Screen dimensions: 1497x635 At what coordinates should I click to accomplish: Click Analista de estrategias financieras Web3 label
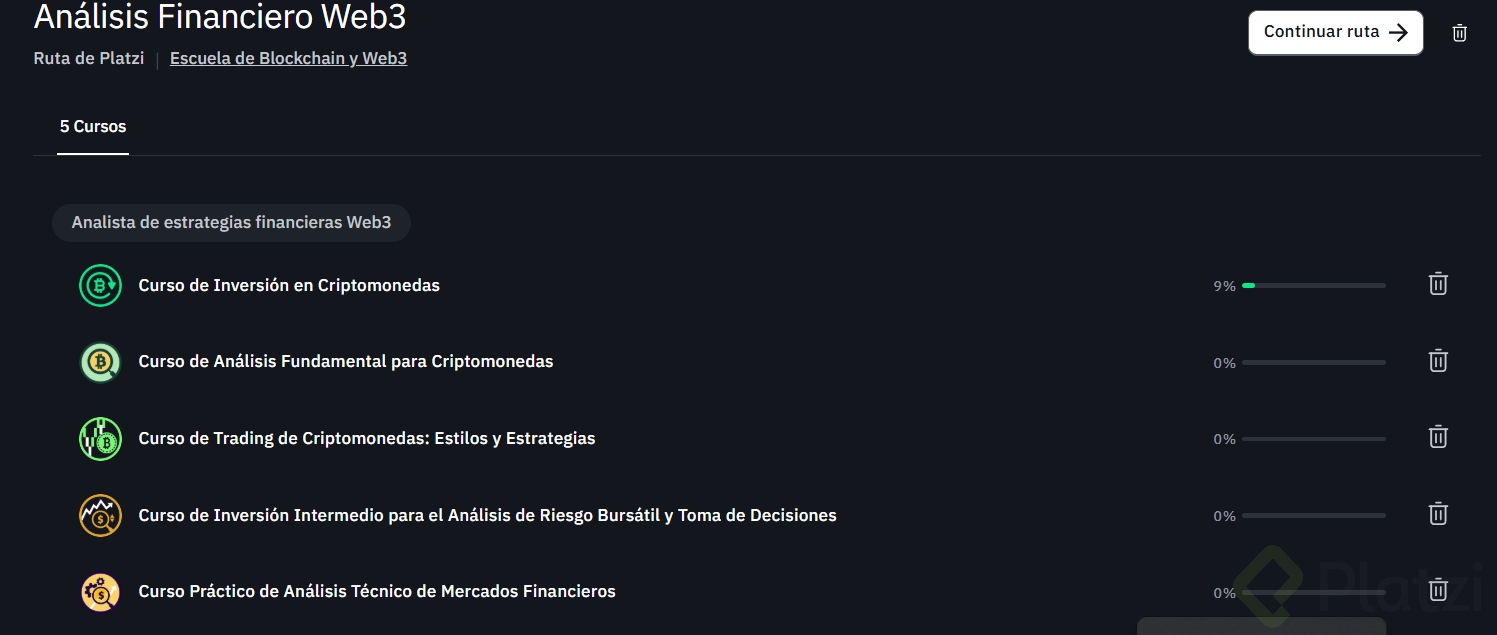point(231,222)
